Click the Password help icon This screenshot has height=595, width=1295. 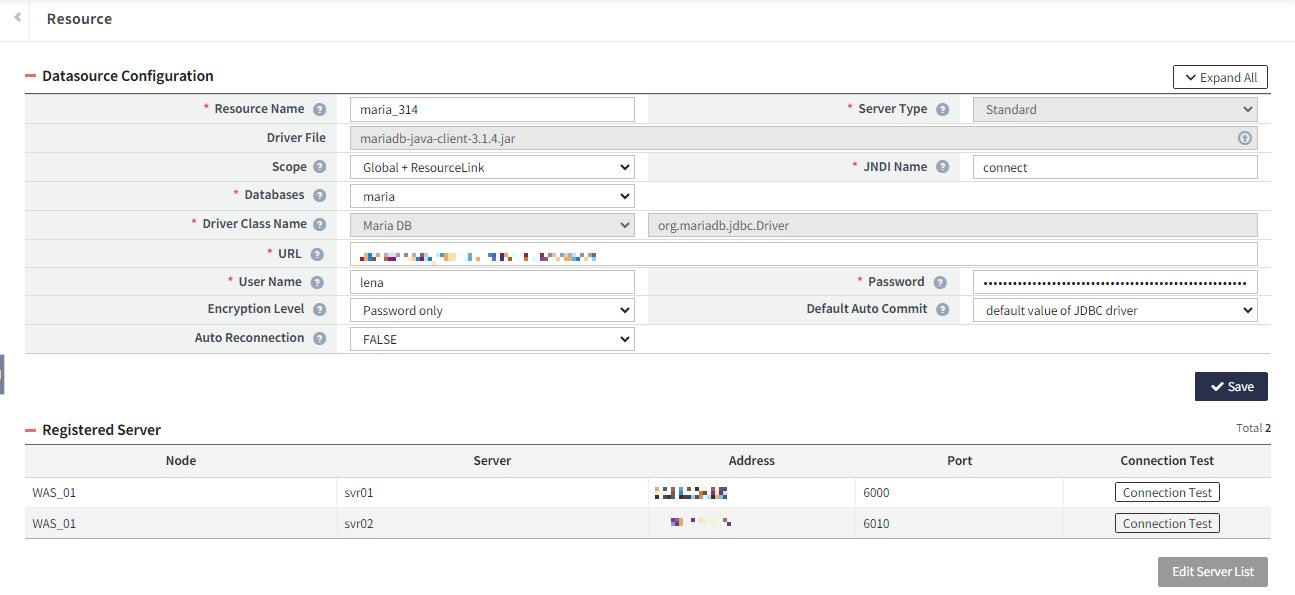[941, 281]
